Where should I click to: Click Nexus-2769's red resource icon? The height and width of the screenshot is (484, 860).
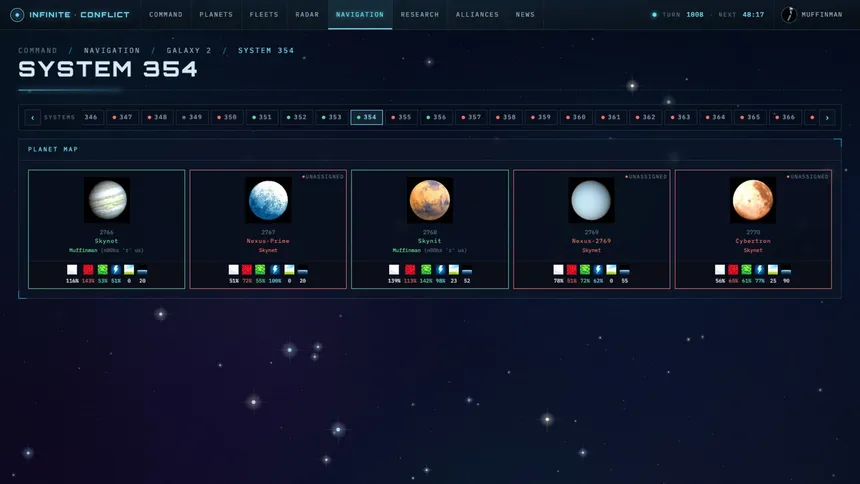click(572, 269)
